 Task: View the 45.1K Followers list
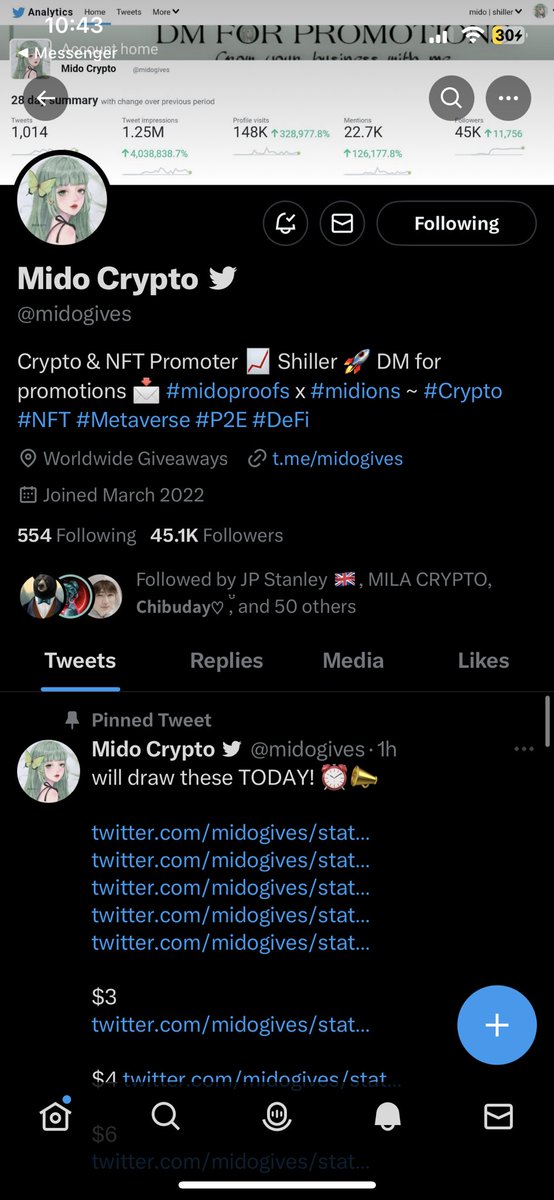[216, 535]
